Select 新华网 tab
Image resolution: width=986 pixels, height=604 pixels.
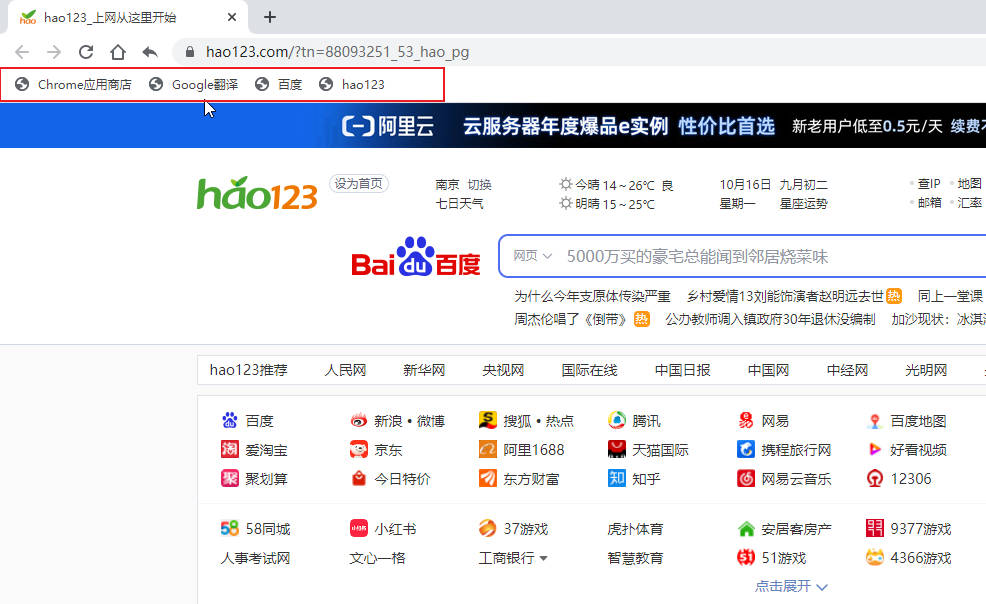pyautogui.click(x=424, y=370)
